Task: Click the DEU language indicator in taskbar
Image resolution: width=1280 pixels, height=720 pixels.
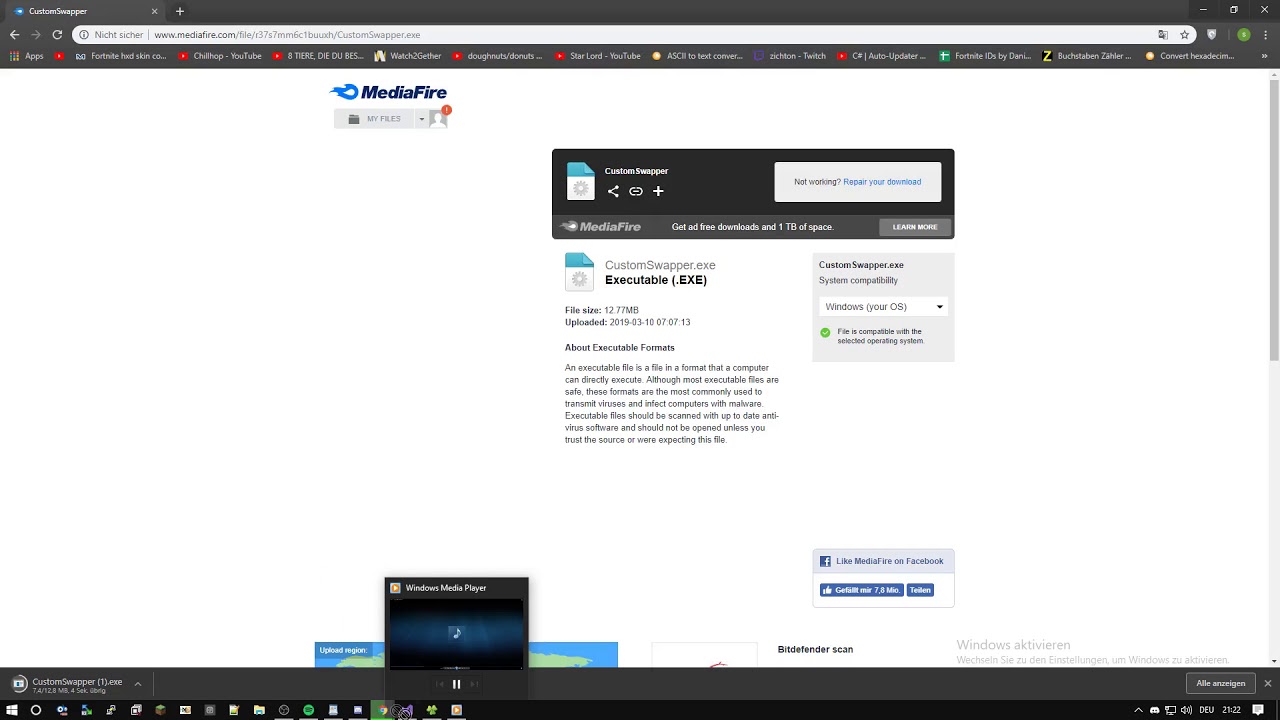Action: [x=1207, y=710]
